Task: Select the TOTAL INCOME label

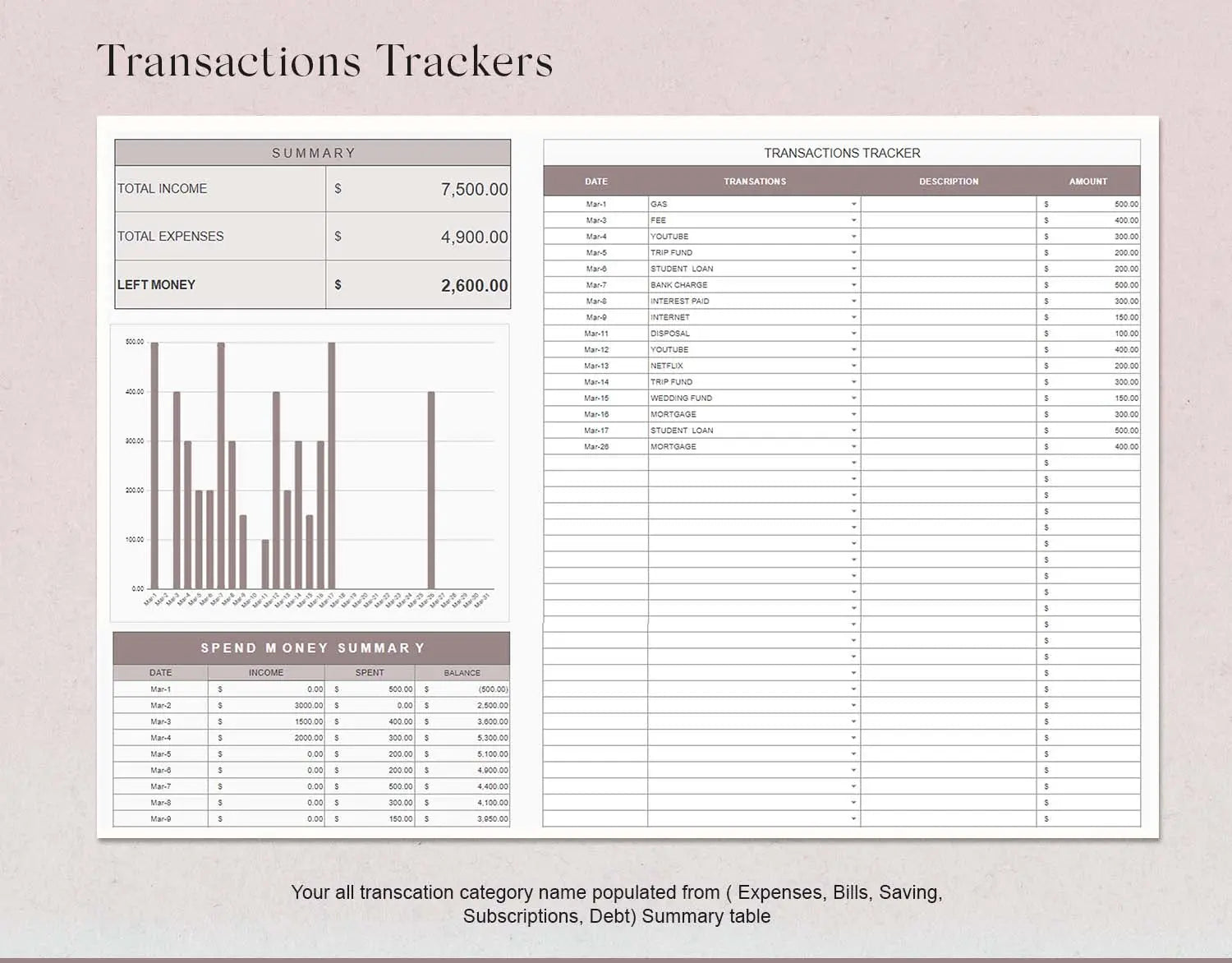Action: tap(162, 189)
